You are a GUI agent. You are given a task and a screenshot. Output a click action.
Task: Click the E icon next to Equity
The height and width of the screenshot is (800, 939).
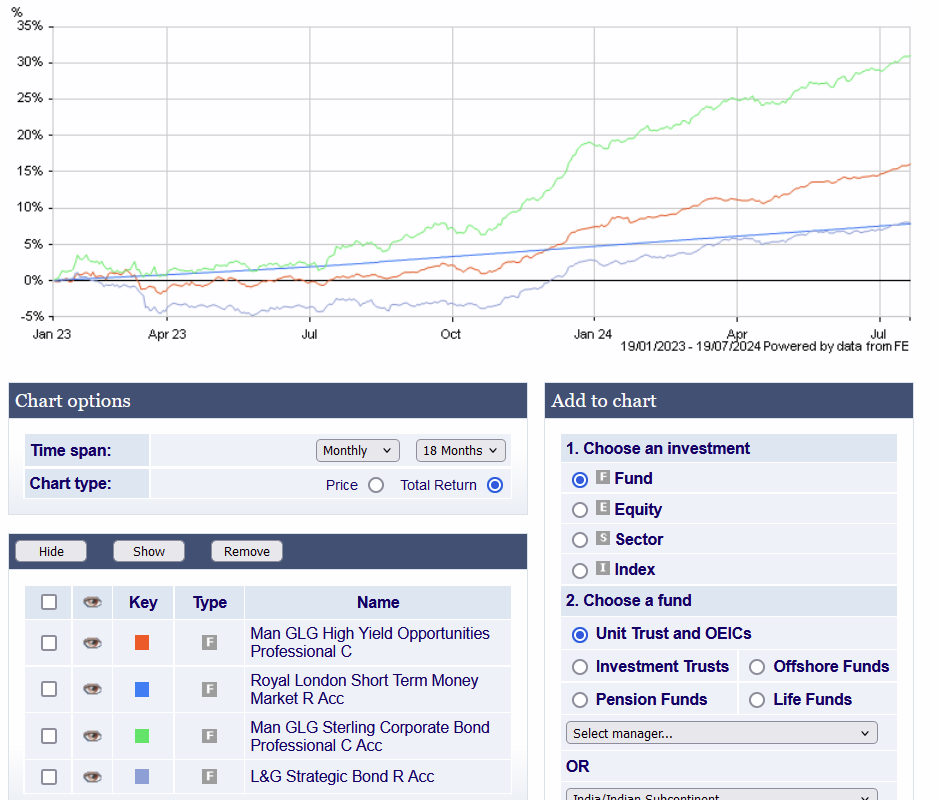(x=603, y=509)
